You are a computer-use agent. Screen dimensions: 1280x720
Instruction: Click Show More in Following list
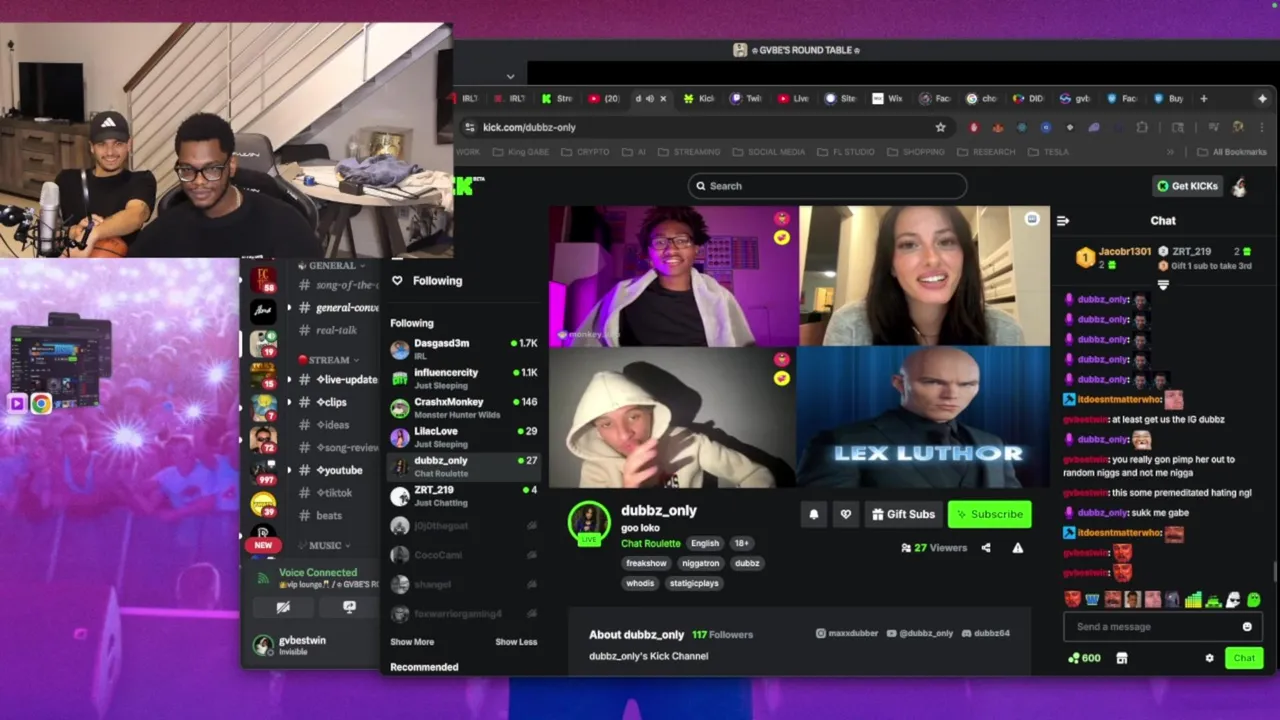click(x=412, y=642)
